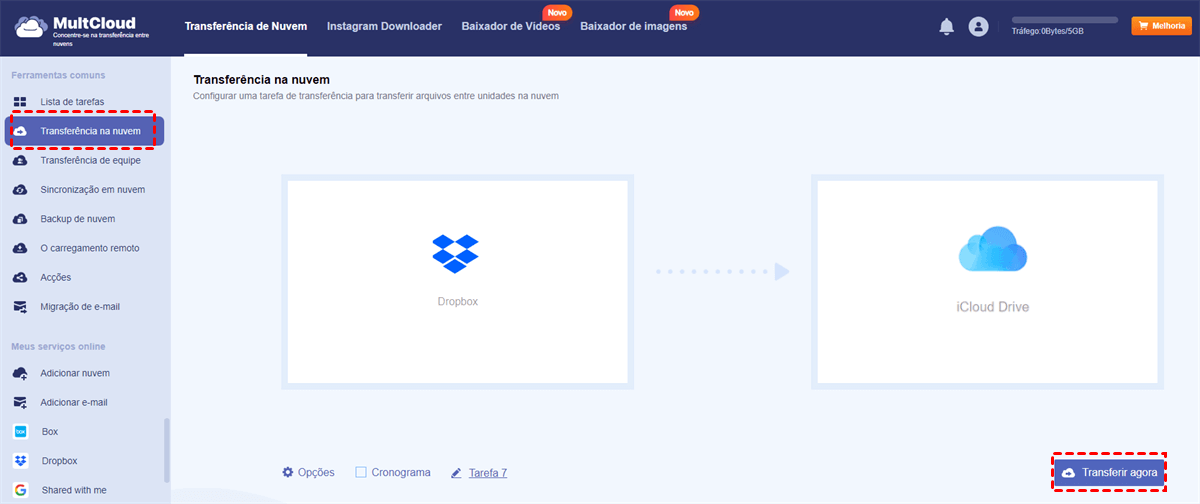
Task: Click the O carregamento remoto icon
Action: 20,248
